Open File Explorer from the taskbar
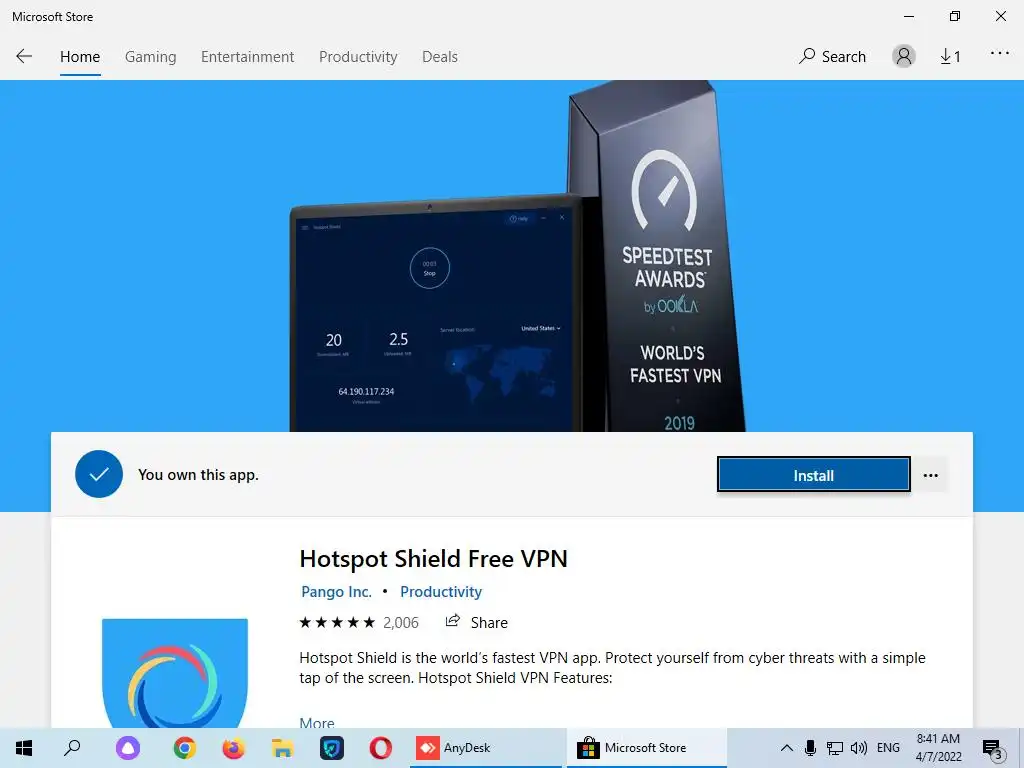 coord(282,748)
